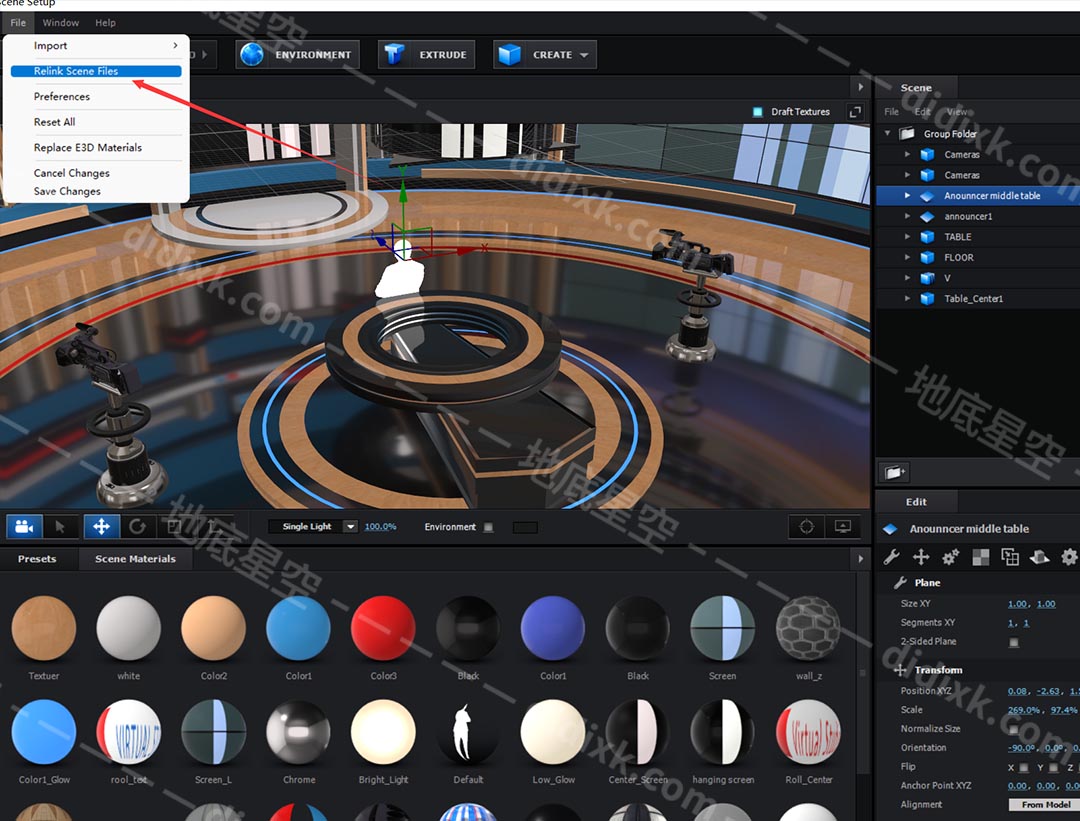Viewport: 1080px width, 821px height.
Task: Enable the 2-Sided Plane checkbox
Action: 1014,642
